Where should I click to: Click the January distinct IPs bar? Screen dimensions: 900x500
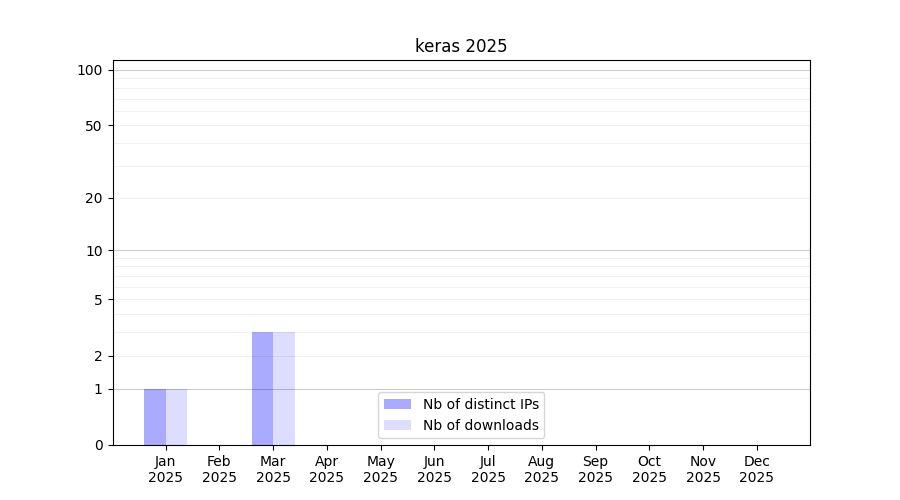[155, 417]
